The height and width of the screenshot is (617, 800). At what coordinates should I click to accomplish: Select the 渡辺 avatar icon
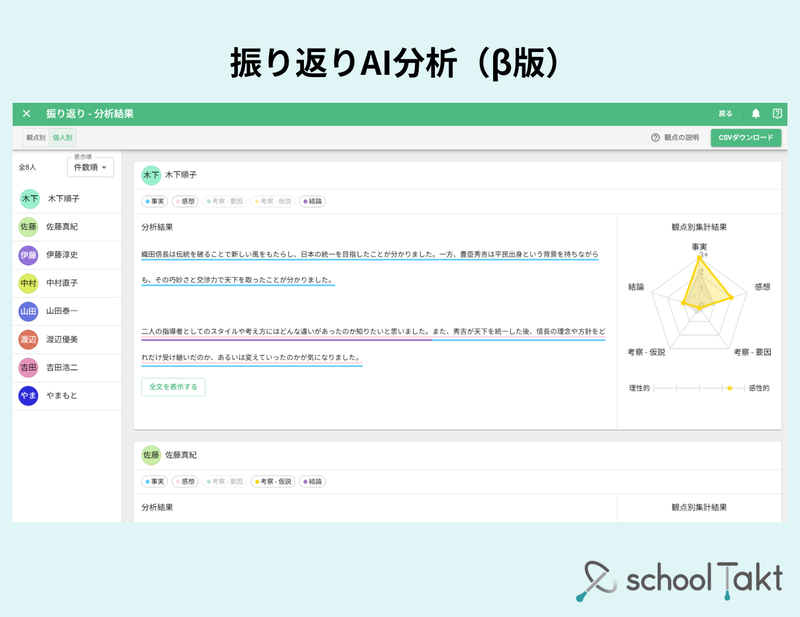27,339
